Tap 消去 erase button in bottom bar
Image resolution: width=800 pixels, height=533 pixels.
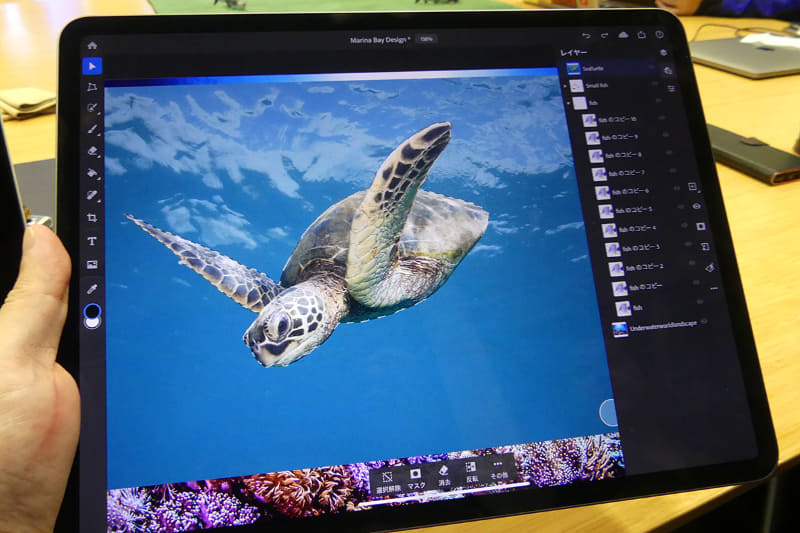tap(444, 475)
